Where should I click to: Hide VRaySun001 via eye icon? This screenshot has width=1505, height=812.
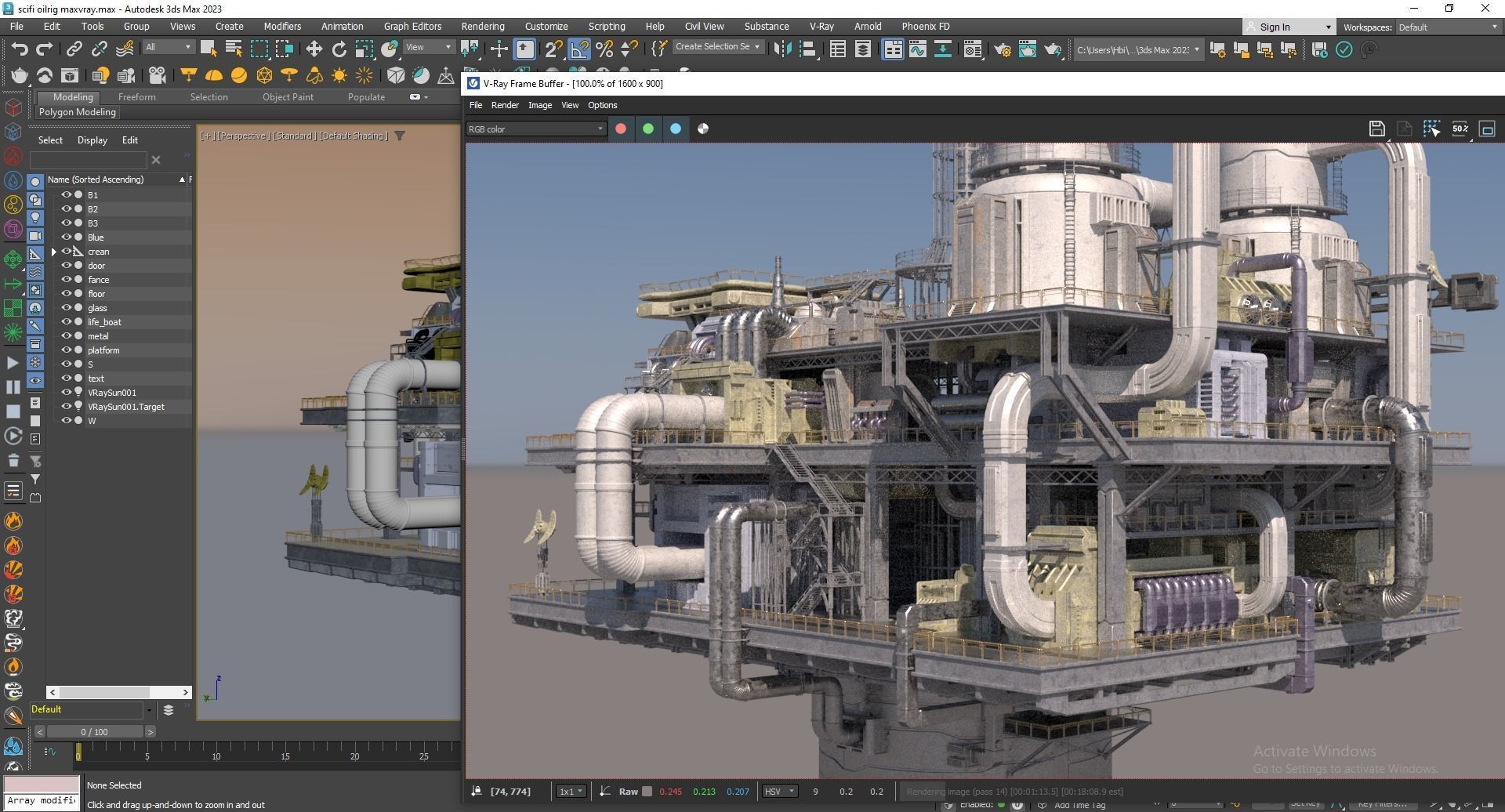pyautogui.click(x=67, y=392)
